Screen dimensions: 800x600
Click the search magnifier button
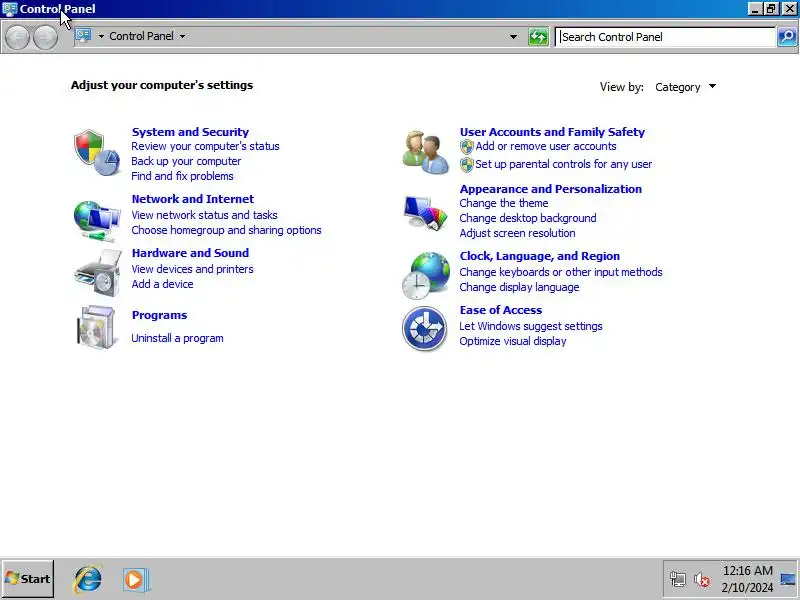tap(787, 37)
